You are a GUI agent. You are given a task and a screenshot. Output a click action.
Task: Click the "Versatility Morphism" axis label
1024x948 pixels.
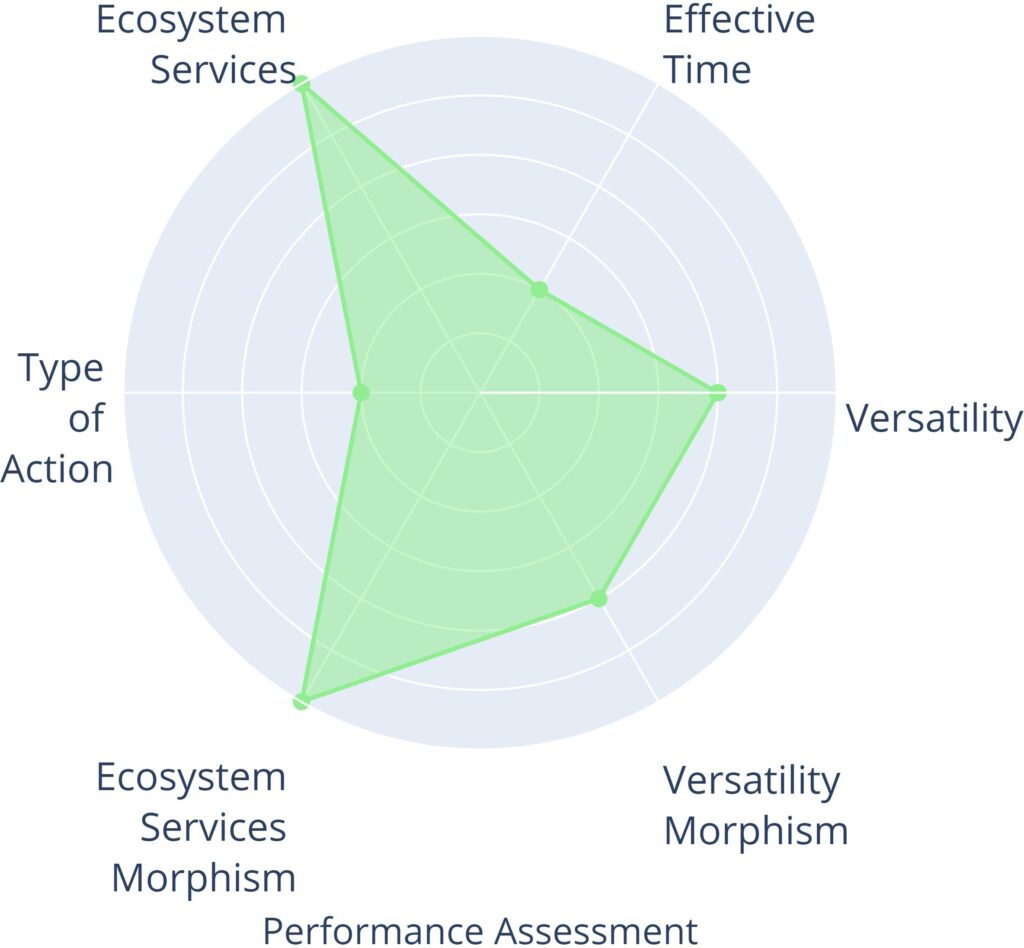pyautogui.click(x=755, y=805)
